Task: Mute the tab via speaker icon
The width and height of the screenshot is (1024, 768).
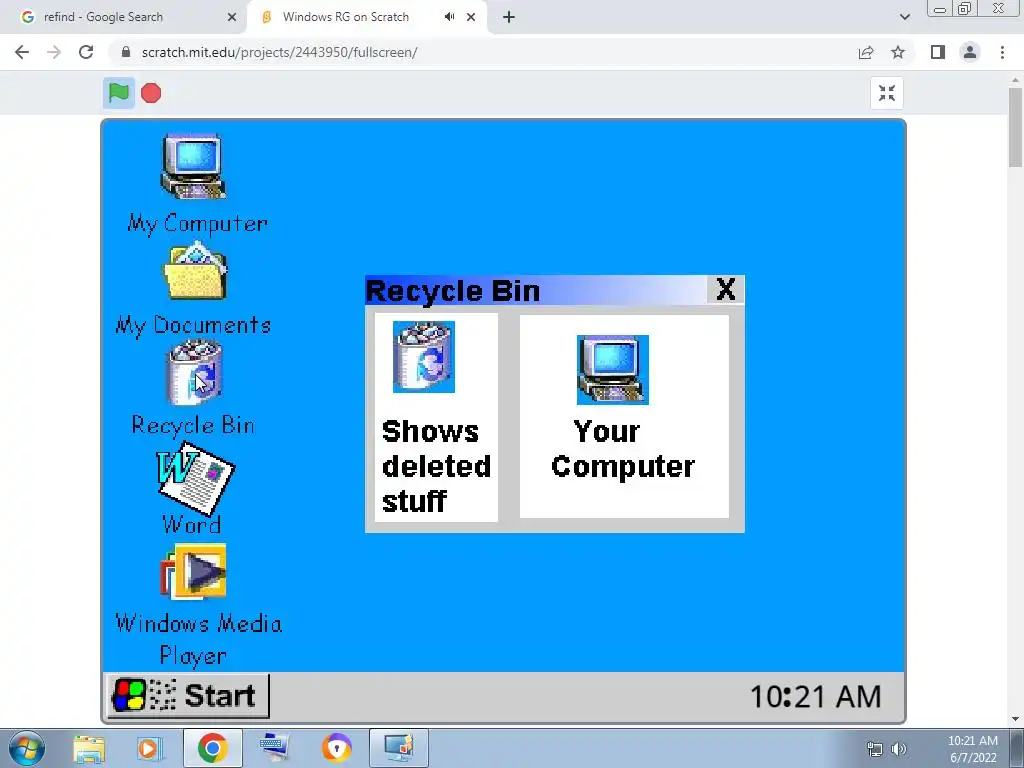Action: [x=449, y=17]
